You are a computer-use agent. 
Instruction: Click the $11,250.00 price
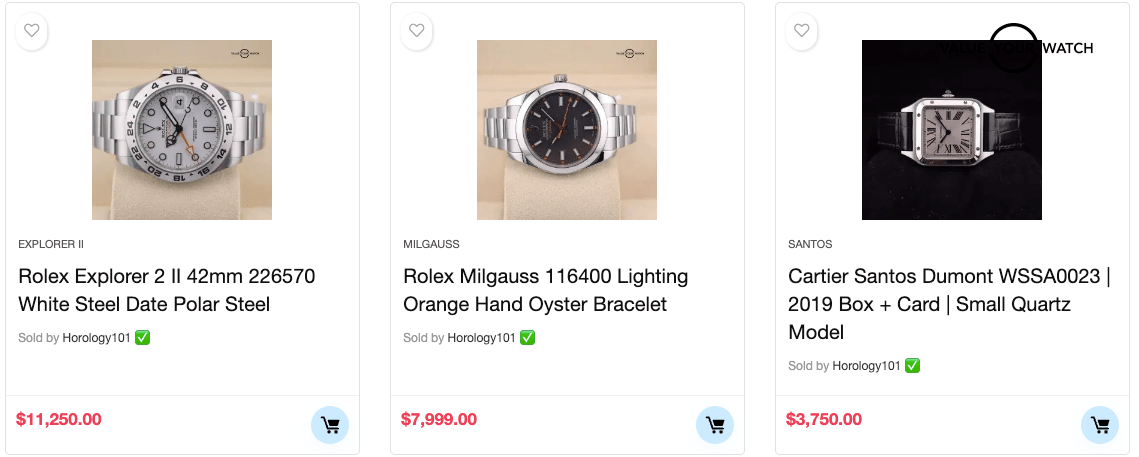tap(59, 419)
